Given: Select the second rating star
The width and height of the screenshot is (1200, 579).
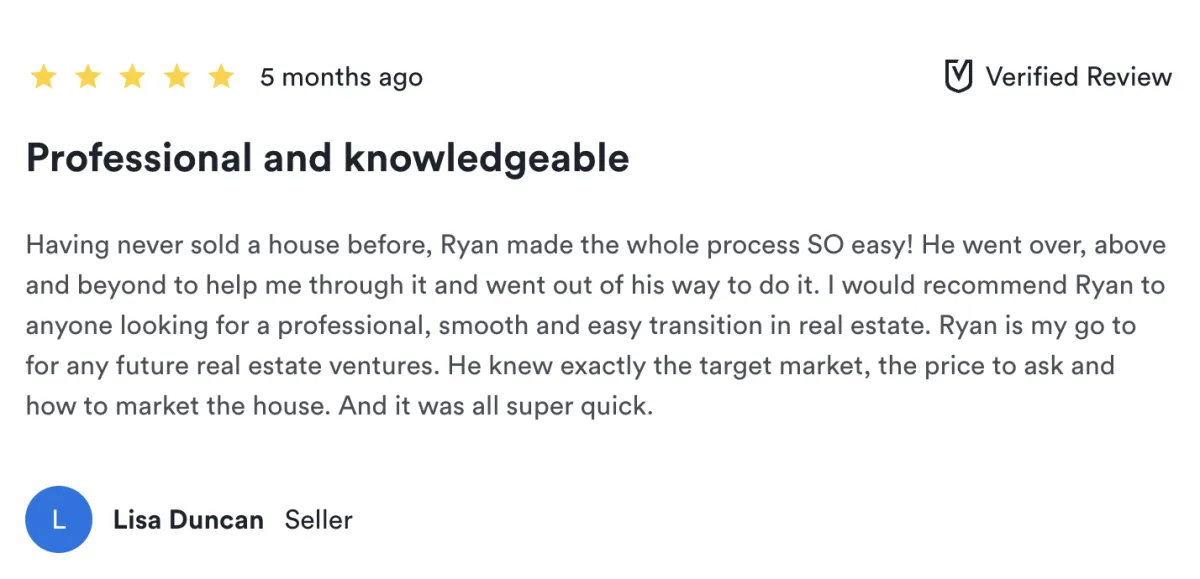Looking at the screenshot, I should tap(88, 77).
